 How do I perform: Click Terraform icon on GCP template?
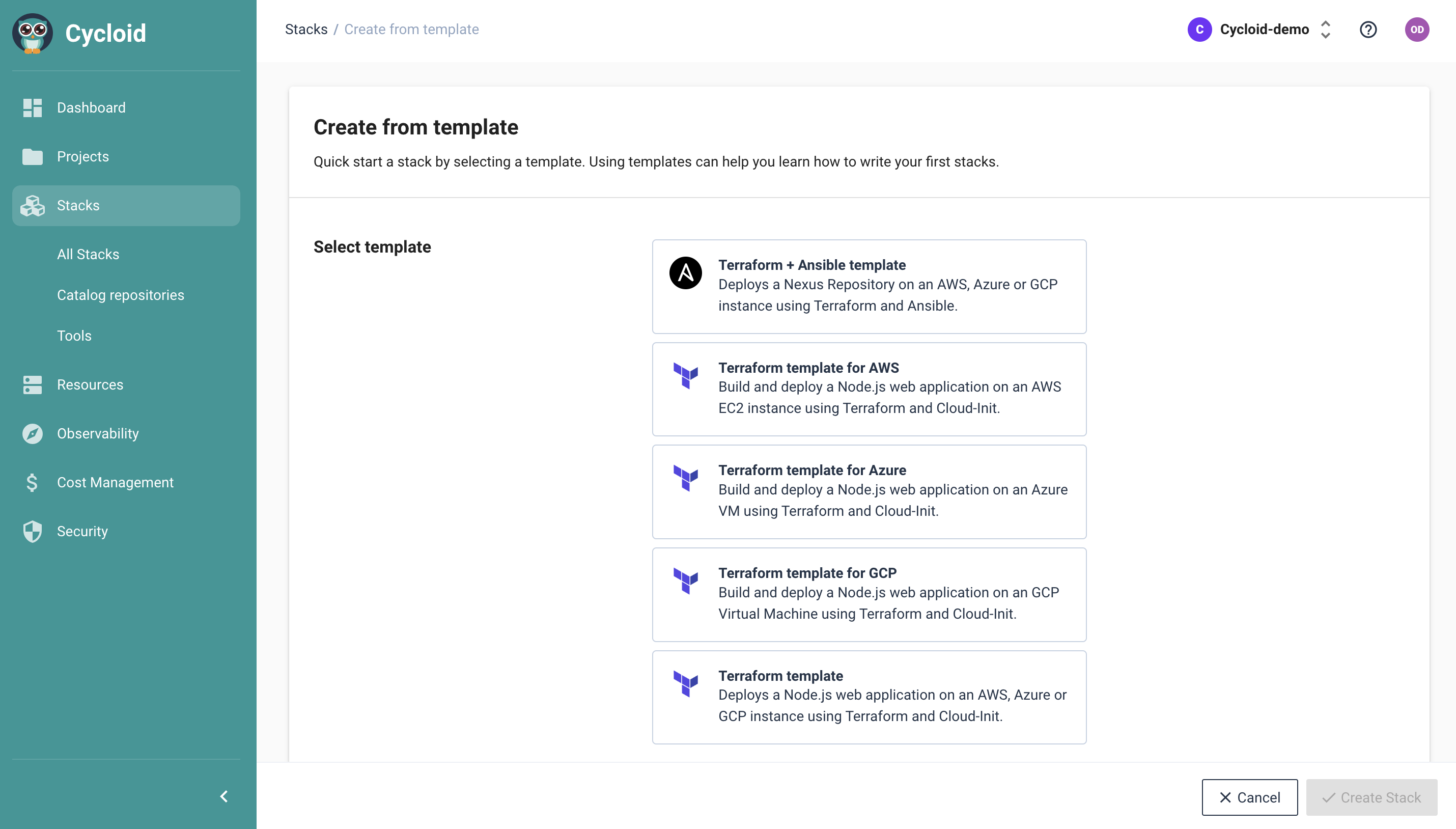coord(685,582)
